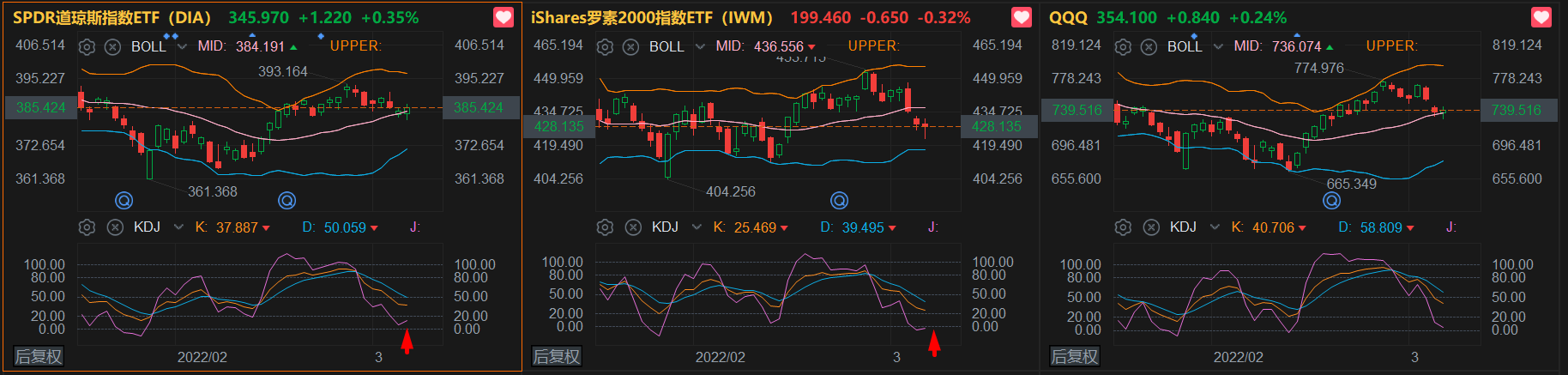Click K value 37.887 in DIA KDJ

(237, 227)
